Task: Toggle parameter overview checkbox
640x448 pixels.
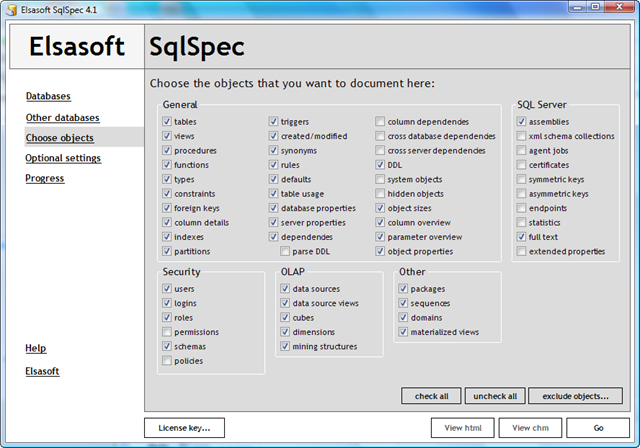Action: [x=380, y=237]
